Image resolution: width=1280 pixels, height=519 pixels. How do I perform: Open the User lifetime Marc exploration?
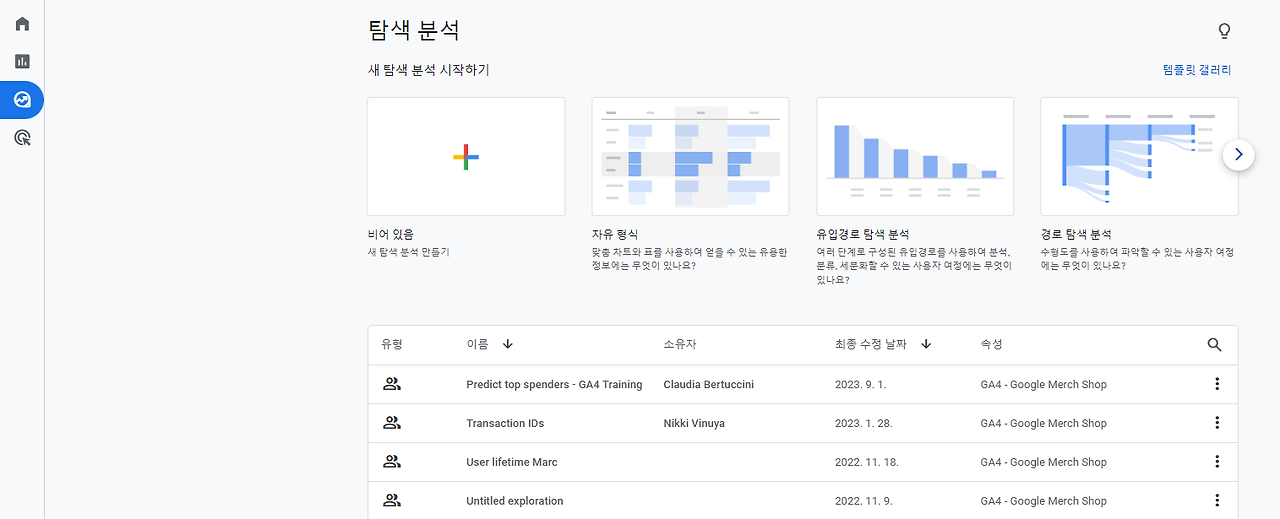tap(512, 462)
